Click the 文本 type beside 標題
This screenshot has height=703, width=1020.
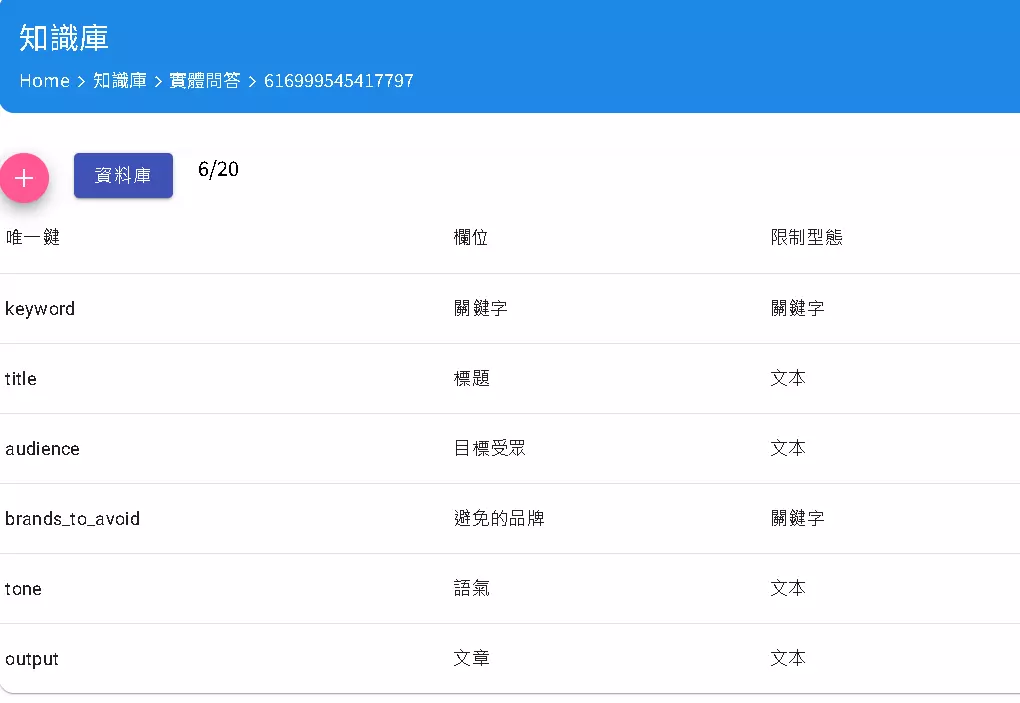tap(787, 378)
